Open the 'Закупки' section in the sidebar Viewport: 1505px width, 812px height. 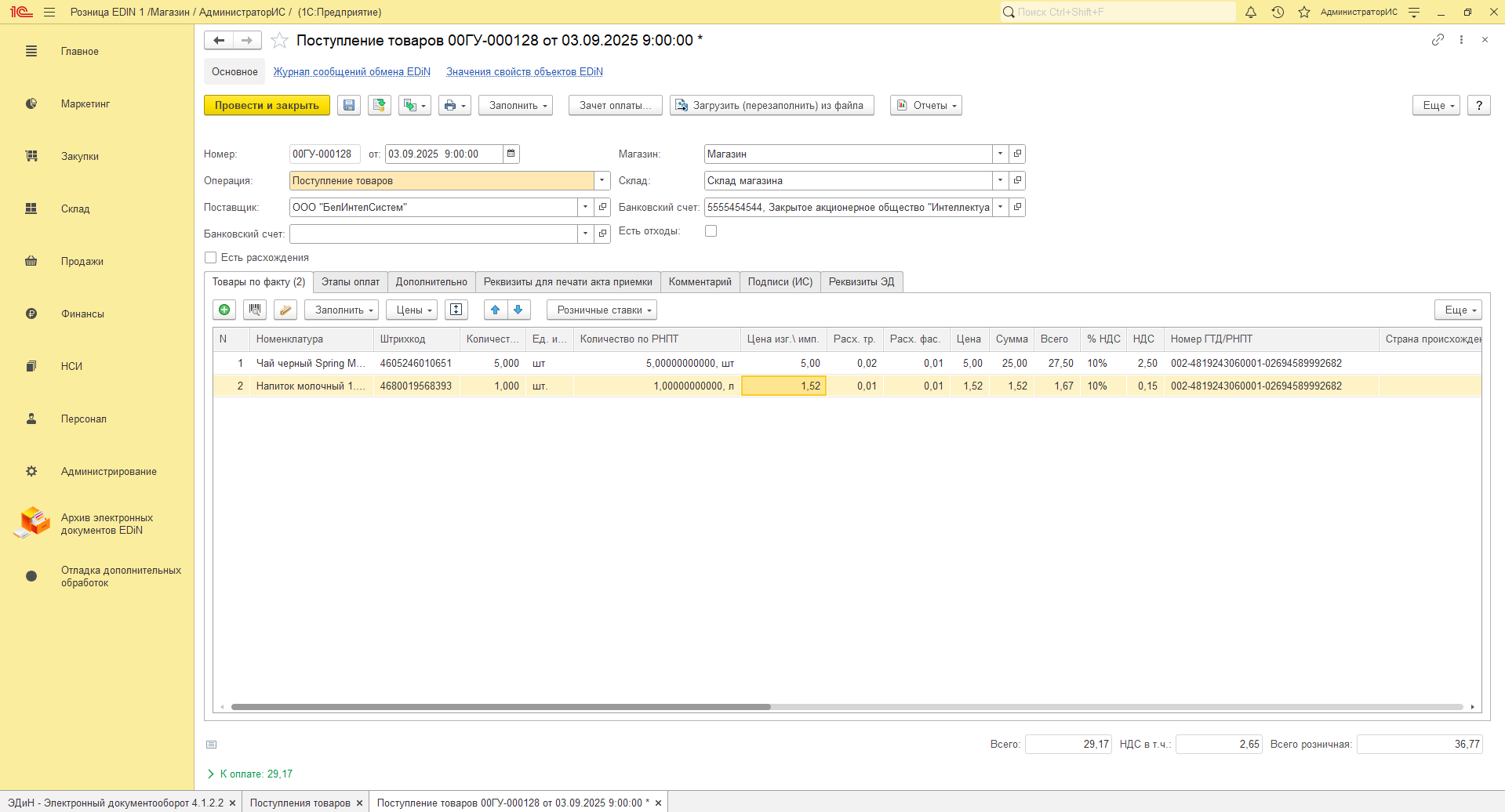[x=80, y=157]
